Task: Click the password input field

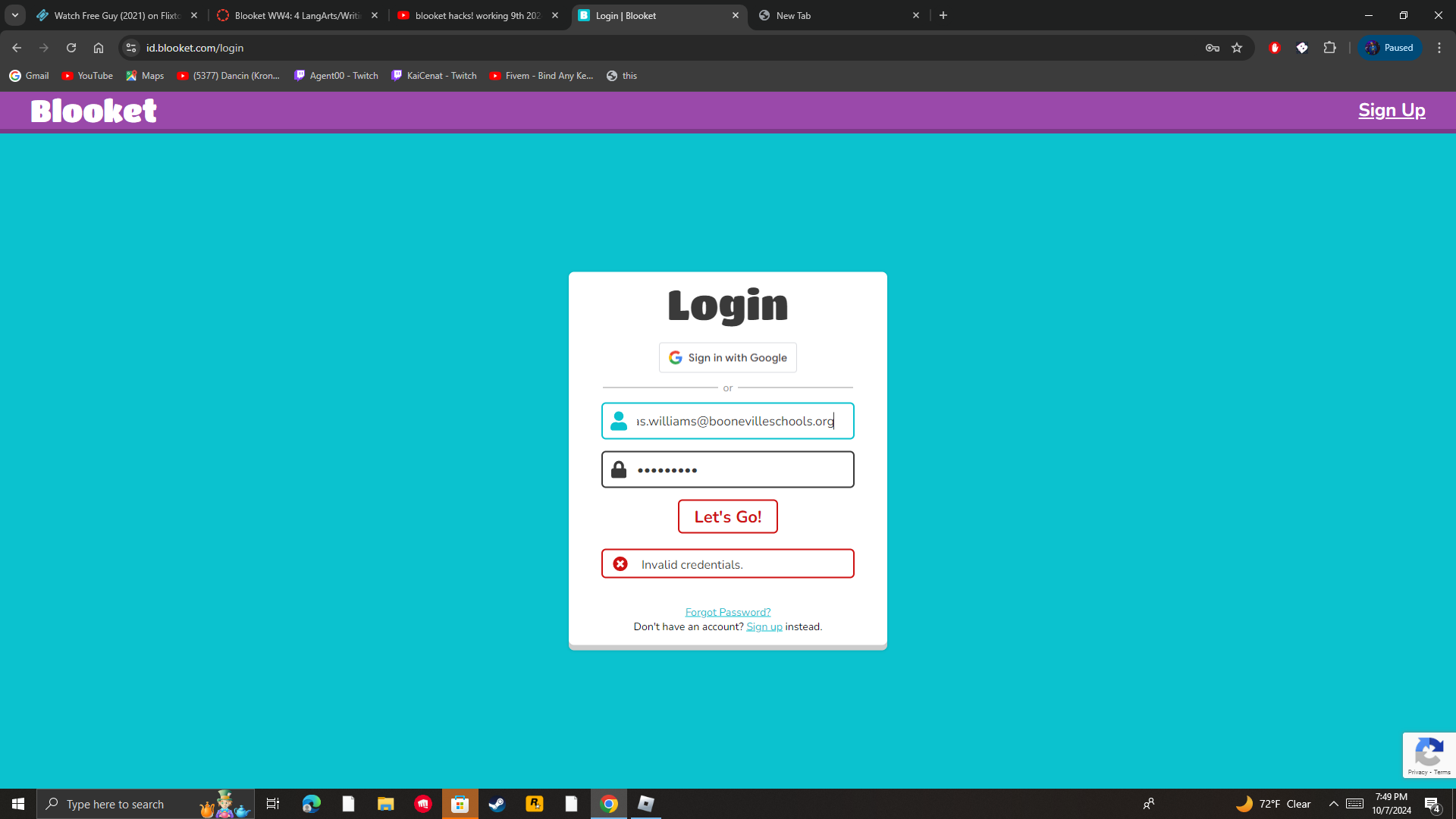Action: click(x=739, y=470)
